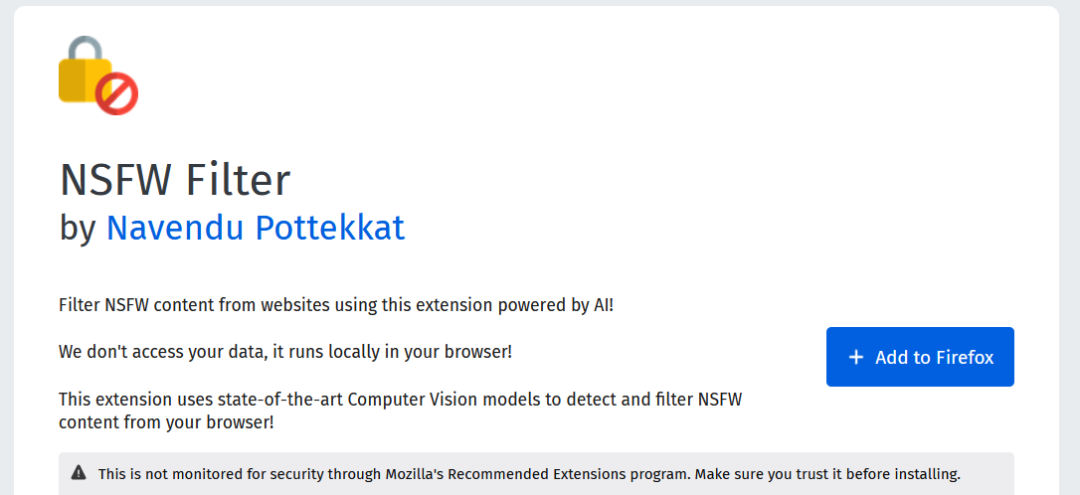This screenshot has height=495, width=1080.
Task: Click the plus icon on Add to Firefox
Action: pyautogui.click(x=855, y=357)
